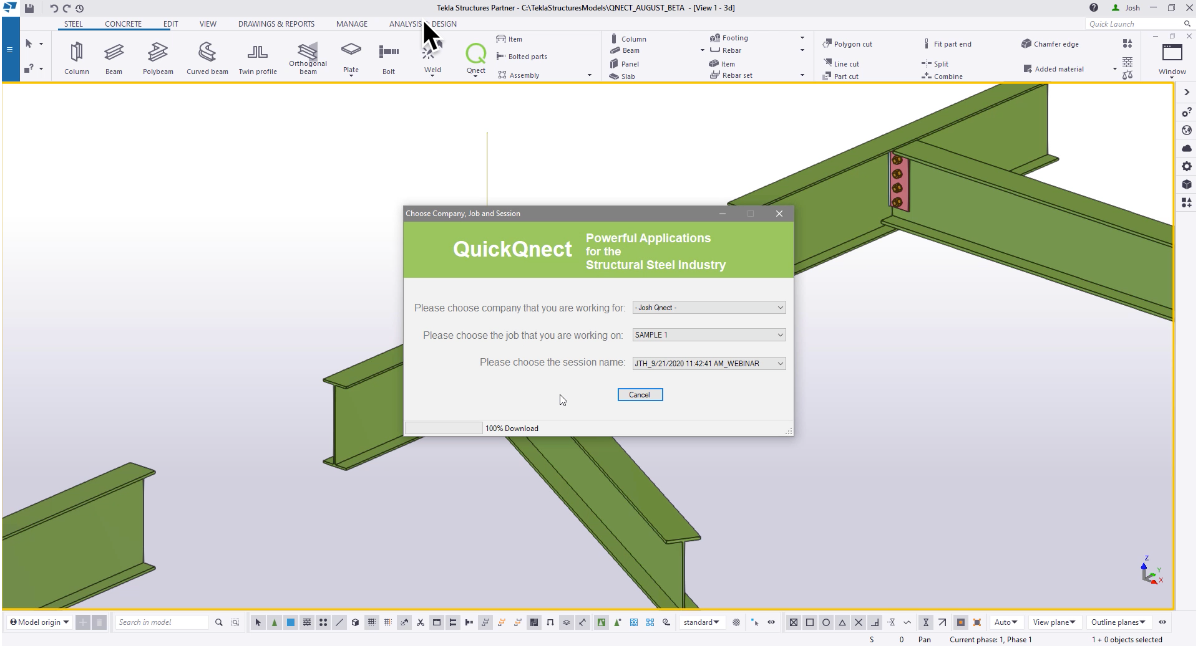Switch to the DRAWINGS & REPORTS tab
Viewport: 1196px width, 646px height.
tap(276, 23)
